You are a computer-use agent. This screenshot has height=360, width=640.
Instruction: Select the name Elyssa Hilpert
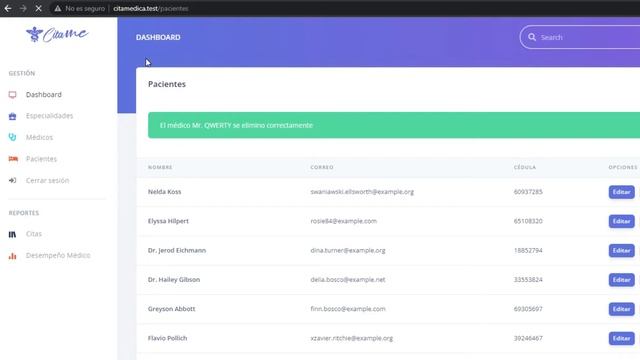[168, 221]
